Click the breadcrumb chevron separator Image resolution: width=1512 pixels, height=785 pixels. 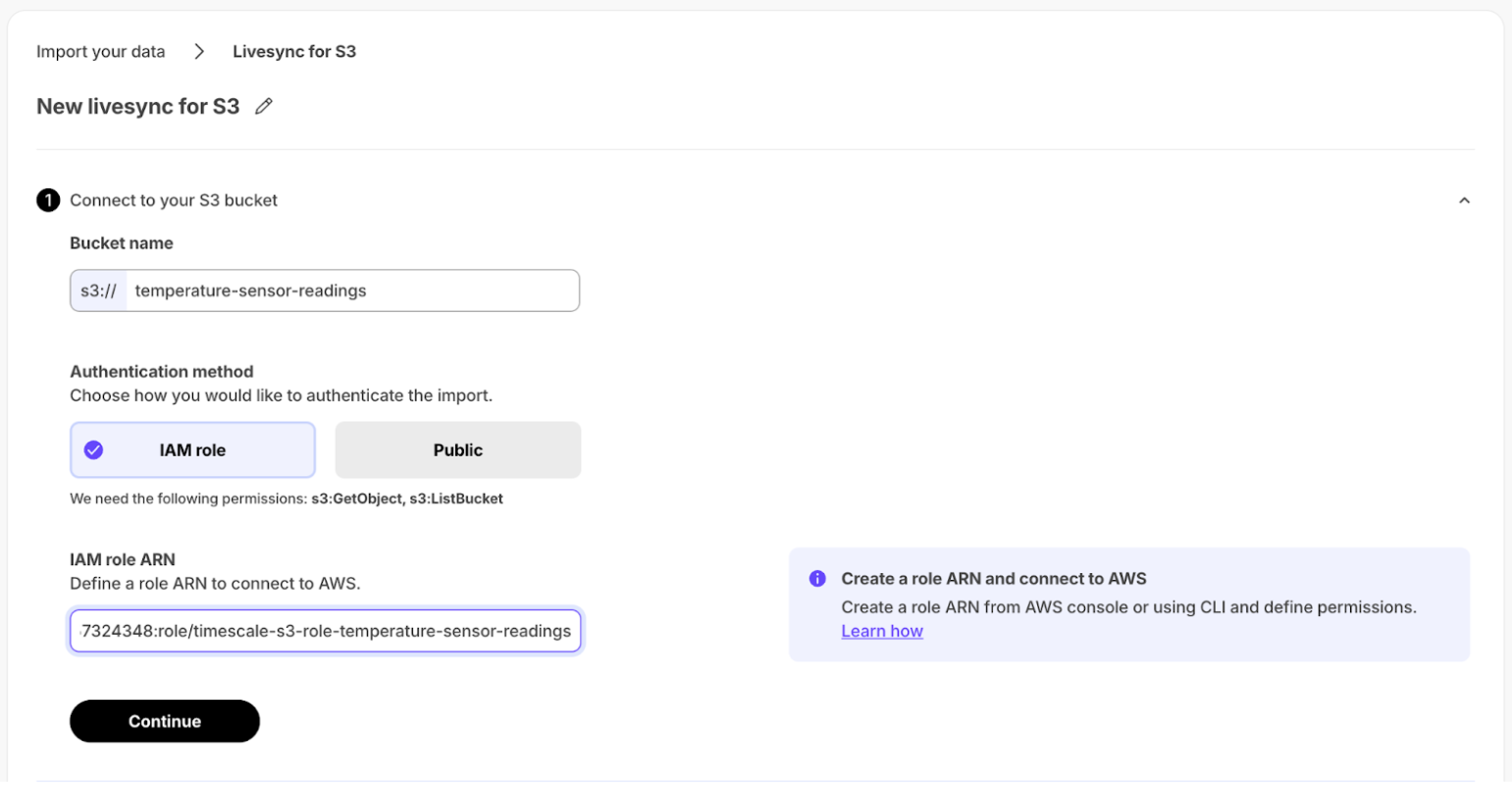(199, 51)
